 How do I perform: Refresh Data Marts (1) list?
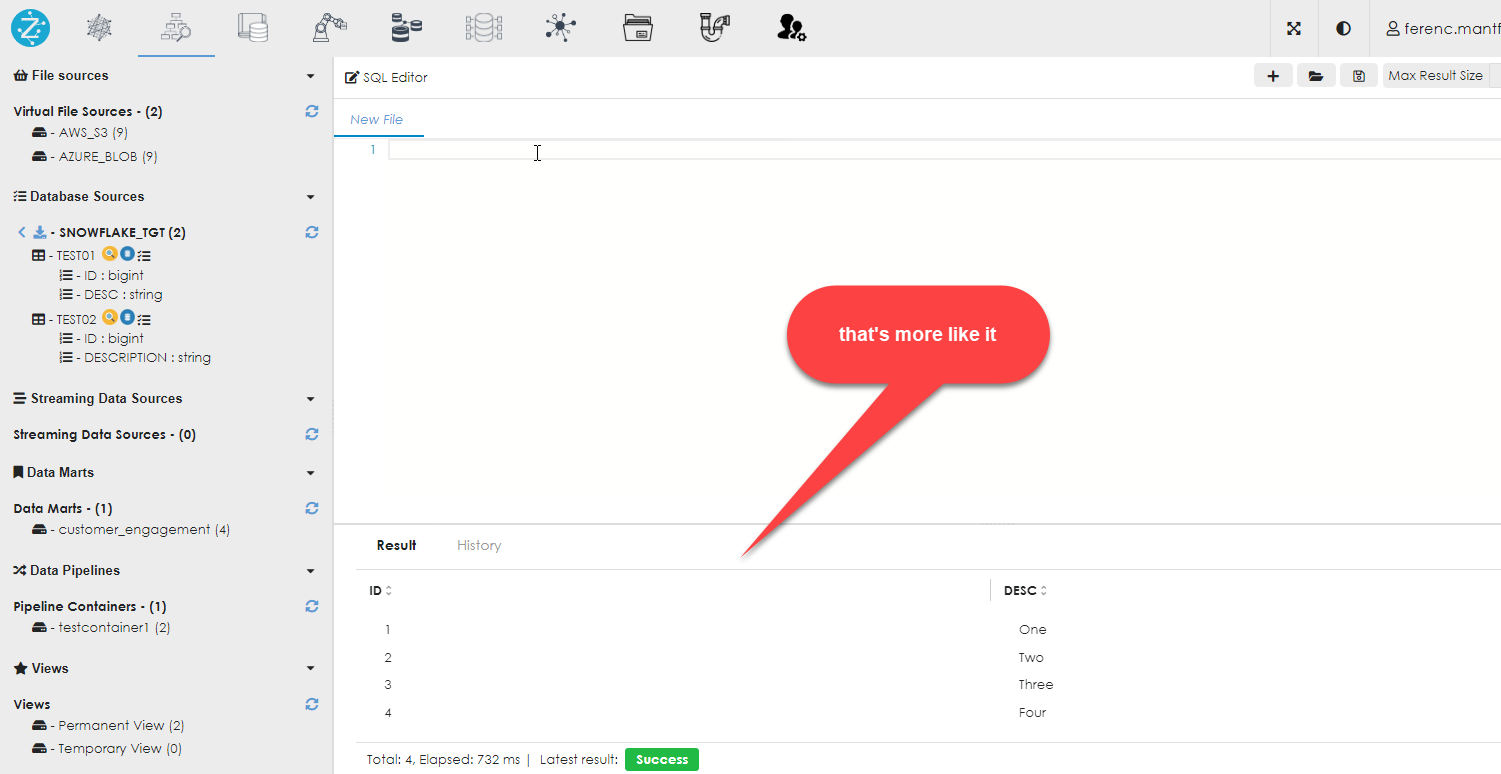pos(312,508)
